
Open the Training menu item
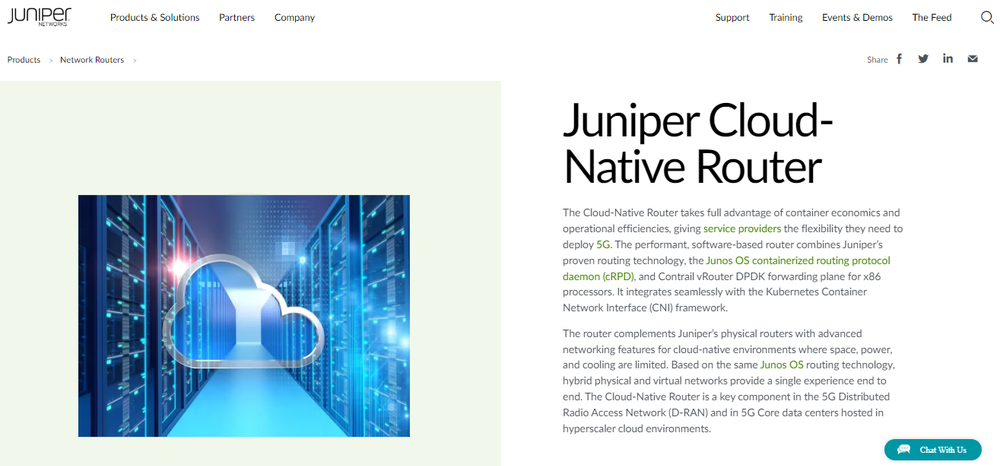point(786,18)
